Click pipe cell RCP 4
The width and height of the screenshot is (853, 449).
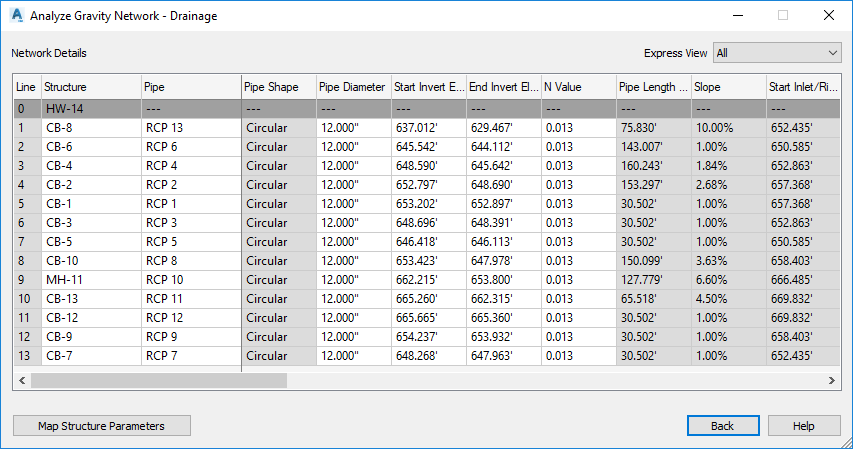click(x=191, y=166)
